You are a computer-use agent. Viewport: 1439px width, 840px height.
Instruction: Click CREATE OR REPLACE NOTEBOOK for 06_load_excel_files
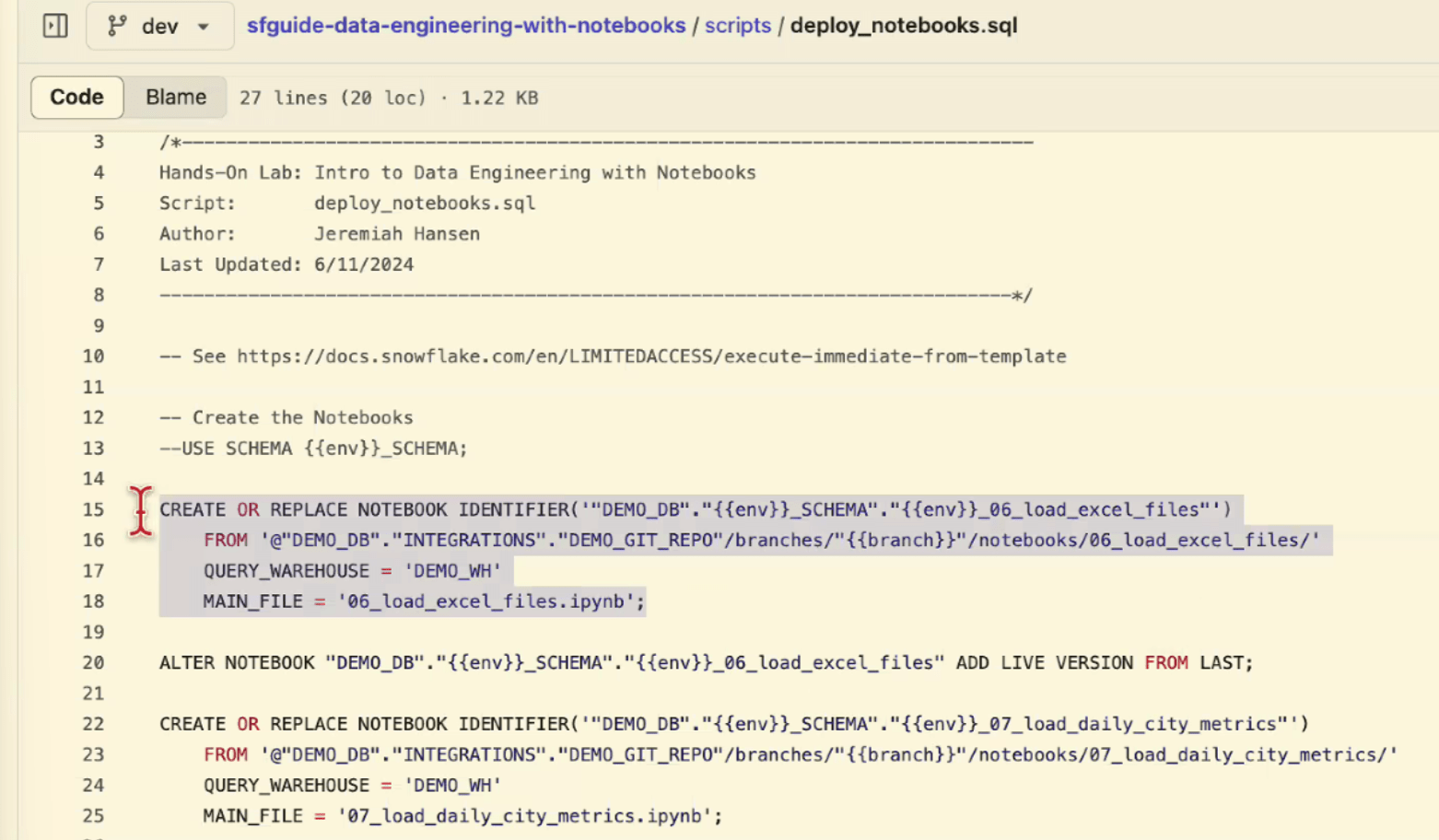coord(696,509)
